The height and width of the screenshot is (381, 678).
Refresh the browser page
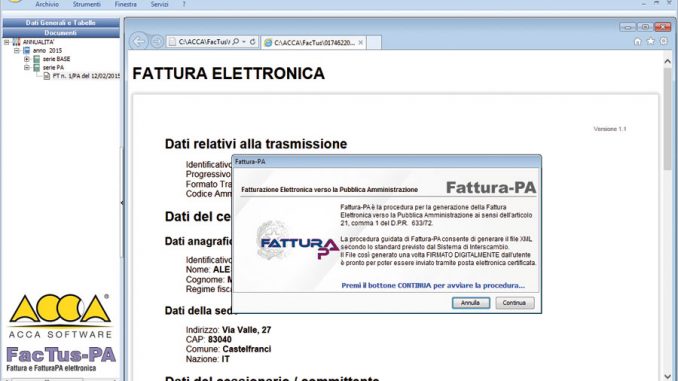253,42
